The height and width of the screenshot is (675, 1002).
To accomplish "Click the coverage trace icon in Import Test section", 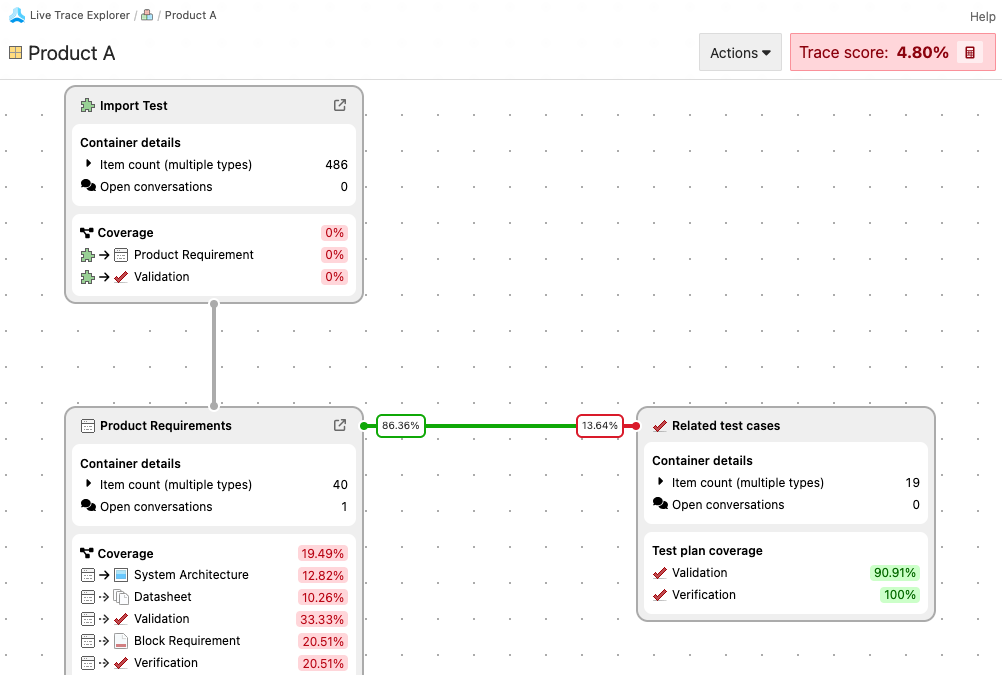I will [x=85, y=232].
